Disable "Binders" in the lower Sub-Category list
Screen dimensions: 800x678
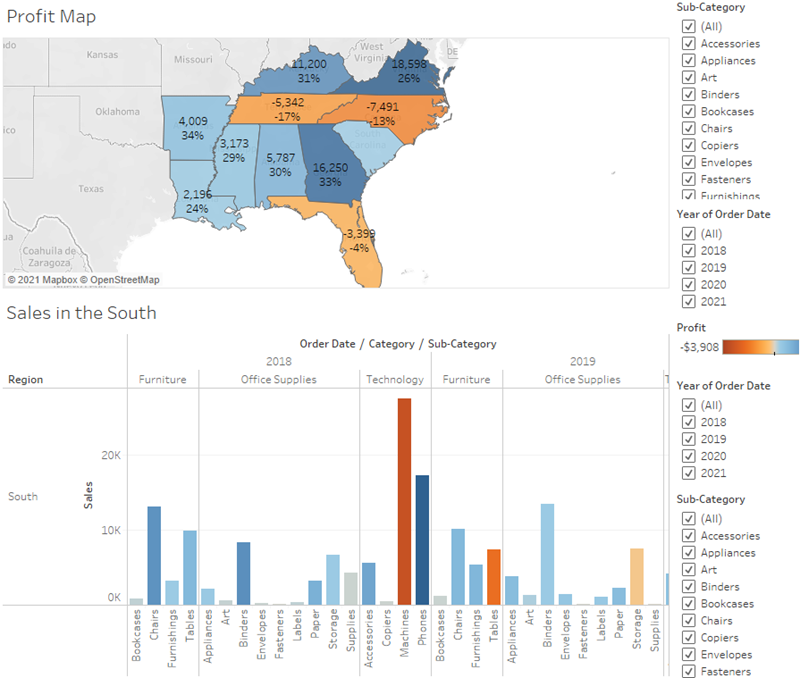(689, 587)
